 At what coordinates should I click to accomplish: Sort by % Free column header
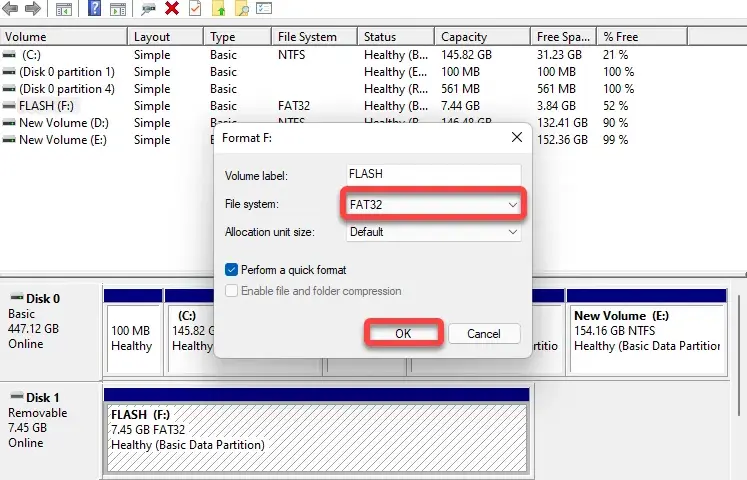(x=642, y=37)
